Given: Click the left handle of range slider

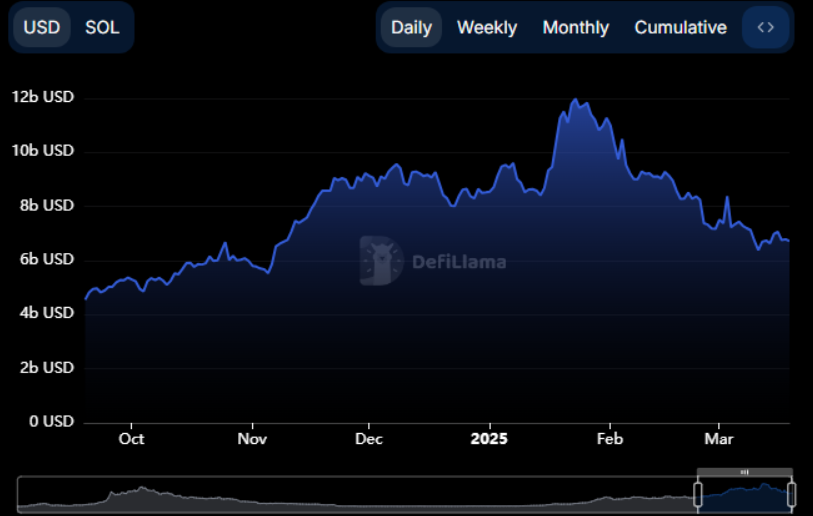Looking at the screenshot, I should 698,494.
